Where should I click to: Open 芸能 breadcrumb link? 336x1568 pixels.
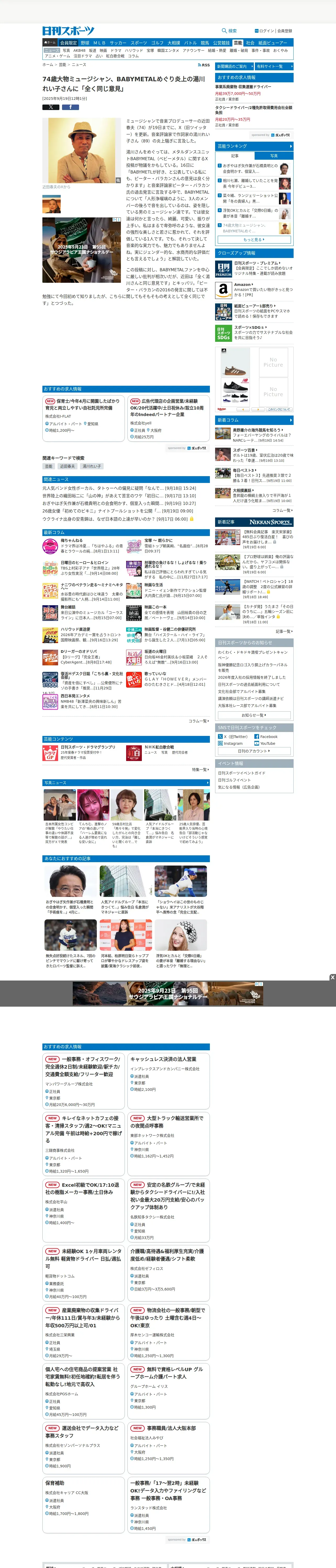62,65
